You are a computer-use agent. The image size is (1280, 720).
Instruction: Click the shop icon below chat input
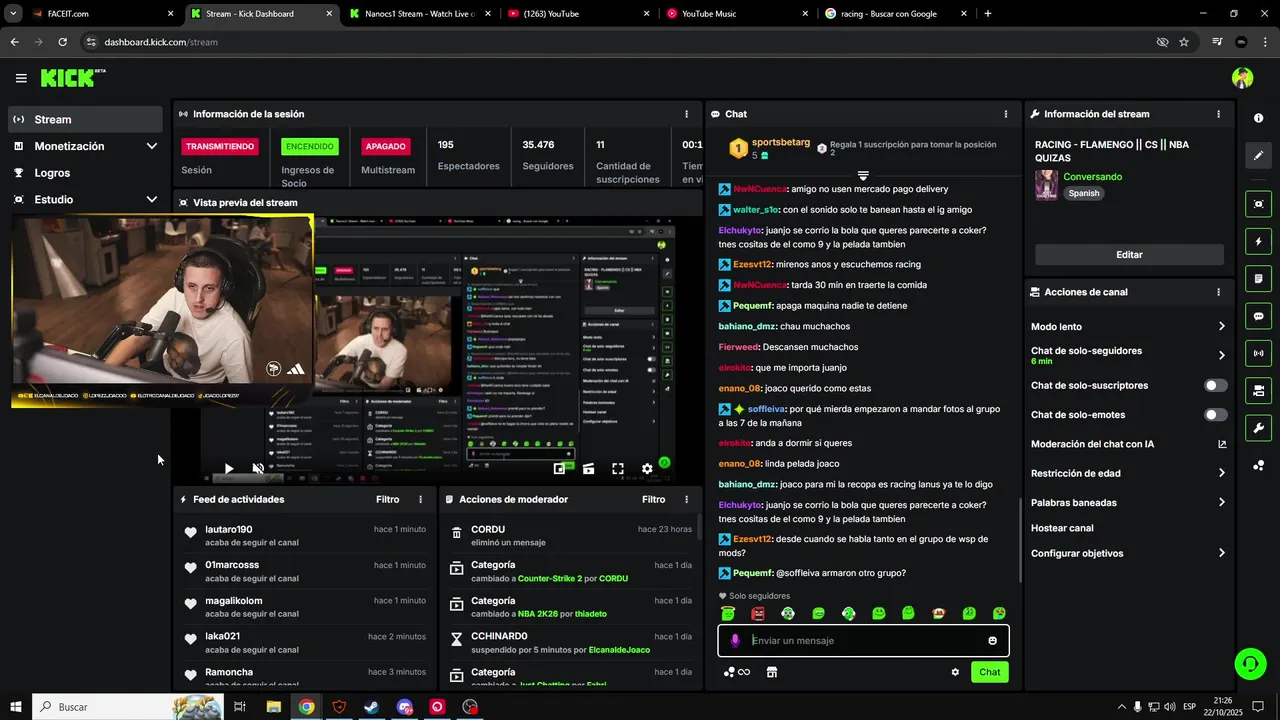pos(772,672)
